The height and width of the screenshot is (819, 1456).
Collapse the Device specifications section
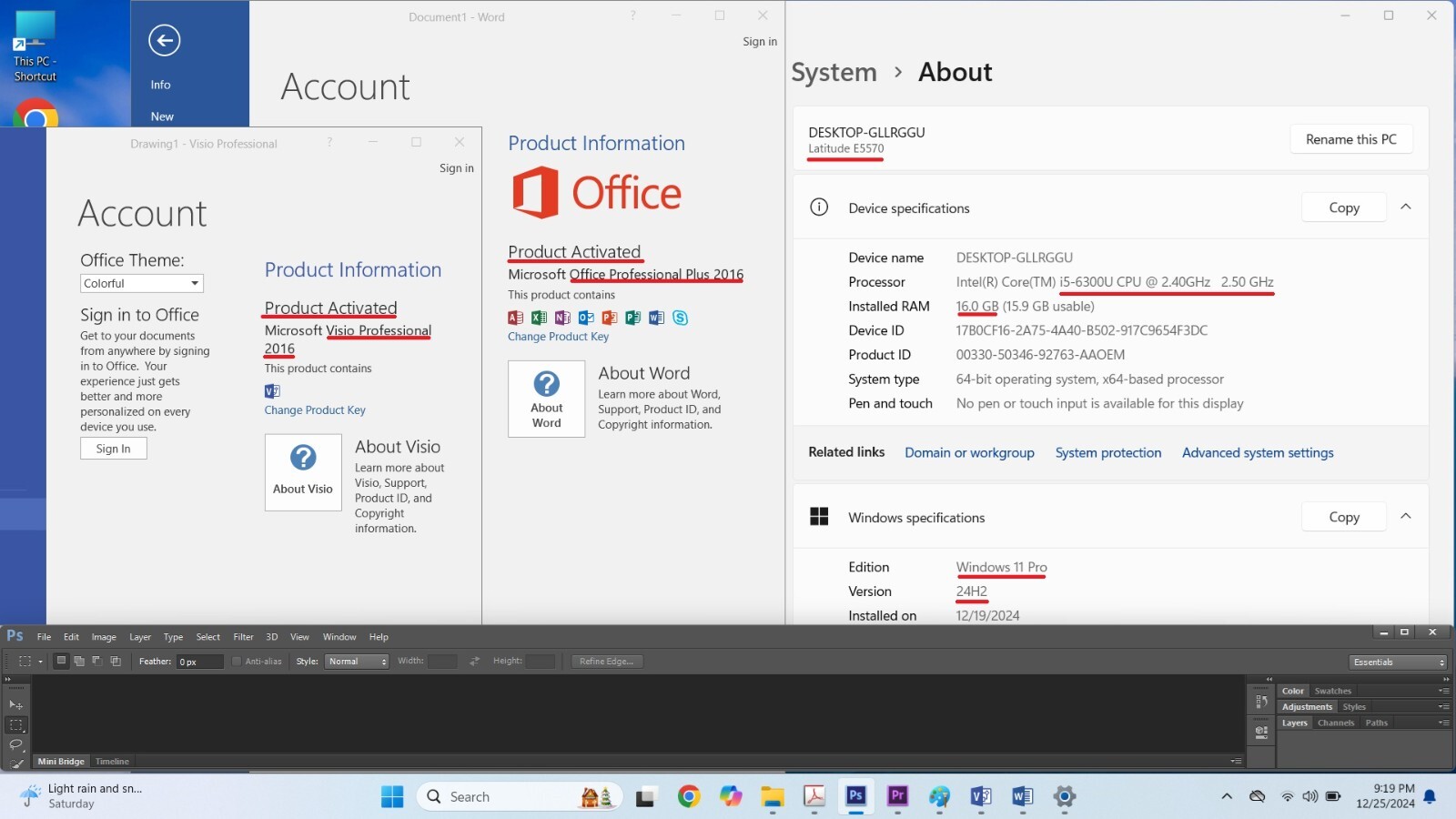pos(1406,207)
